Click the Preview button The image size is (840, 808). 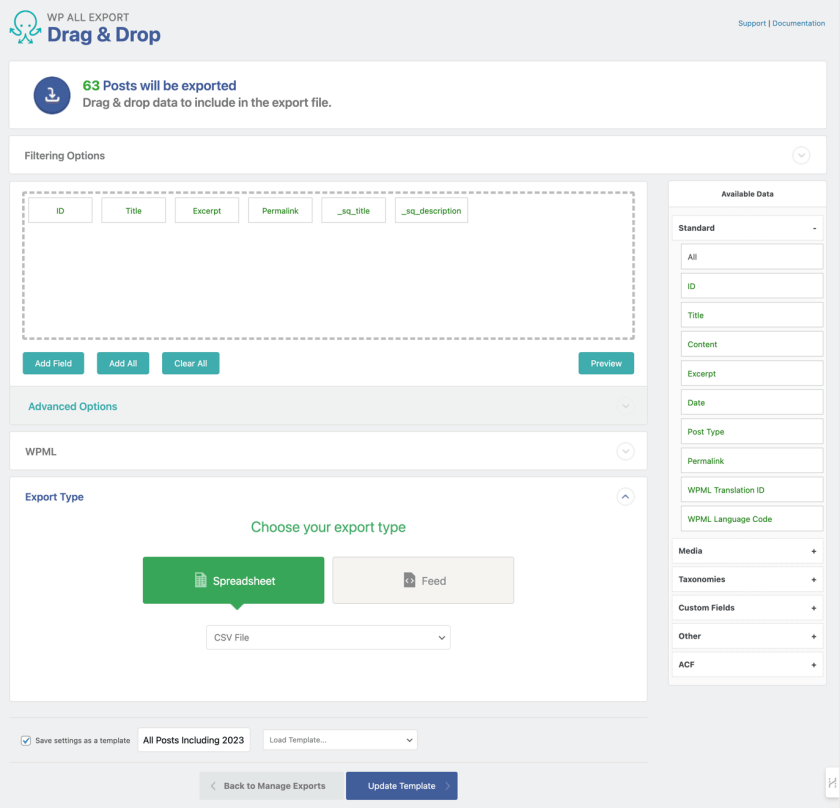[x=606, y=363]
